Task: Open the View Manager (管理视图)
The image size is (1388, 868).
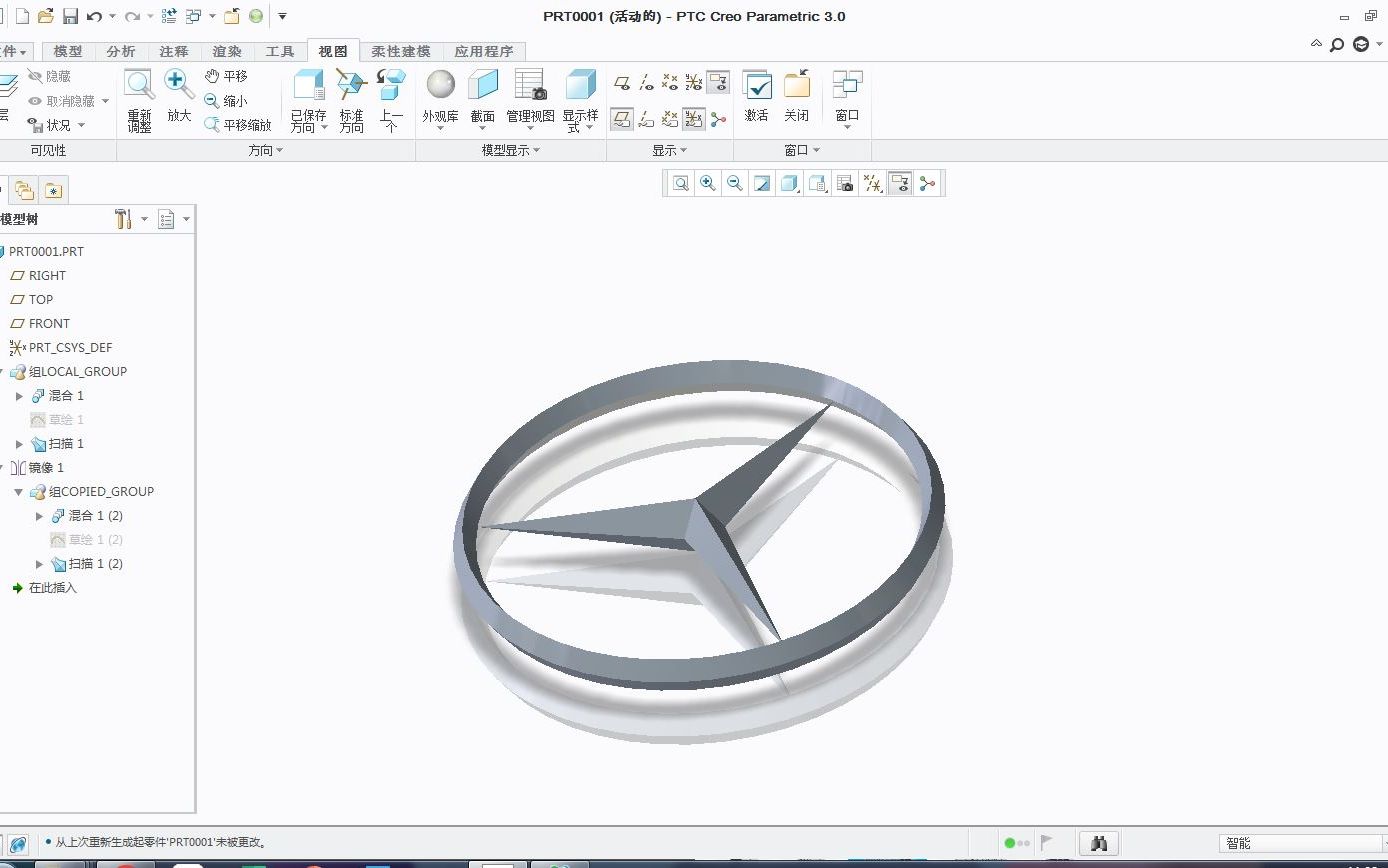Action: pos(530,97)
